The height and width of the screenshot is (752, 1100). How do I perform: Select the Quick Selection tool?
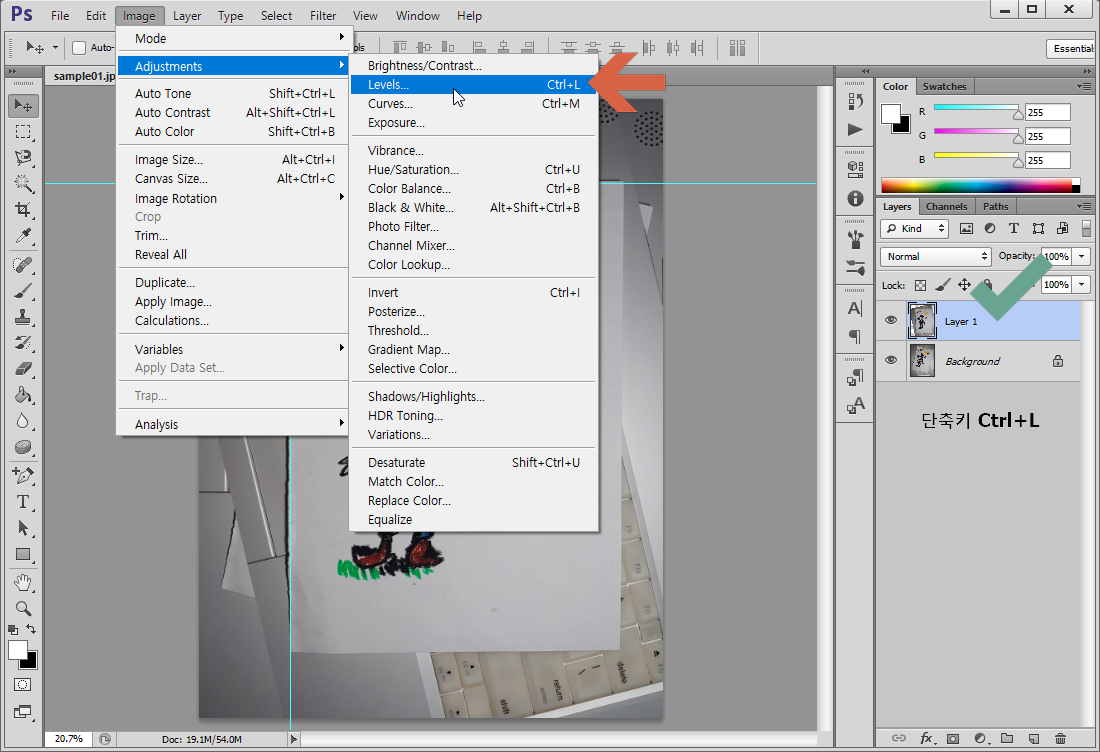click(23, 184)
